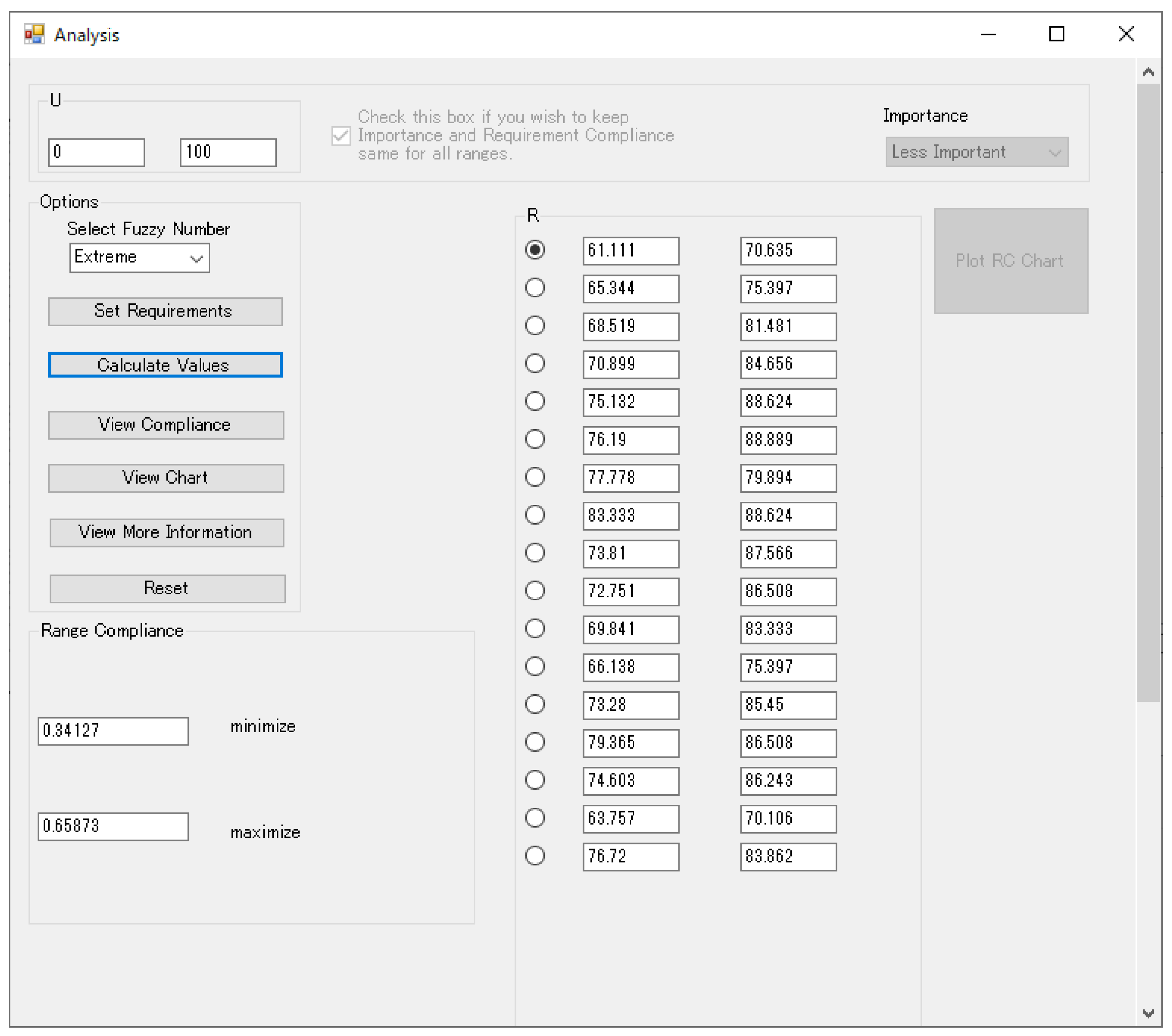Click the View Chart button
Screen dimensions: 1172x1036
point(166,478)
